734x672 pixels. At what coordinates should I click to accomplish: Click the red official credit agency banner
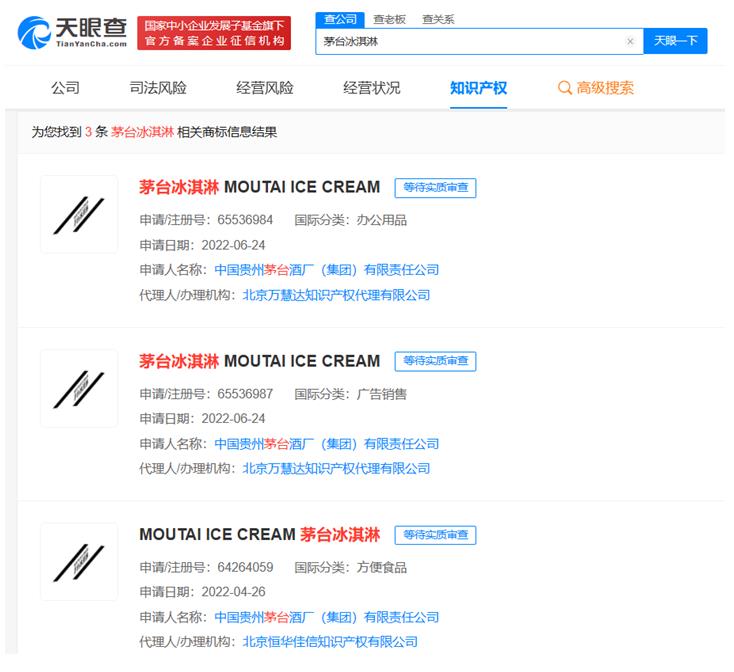click(214, 33)
